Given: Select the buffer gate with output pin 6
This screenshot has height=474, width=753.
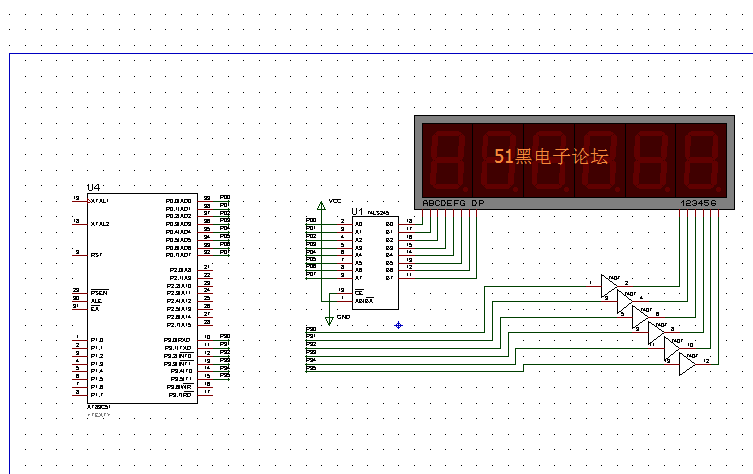Looking at the screenshot, I should [x=641, y=317].
